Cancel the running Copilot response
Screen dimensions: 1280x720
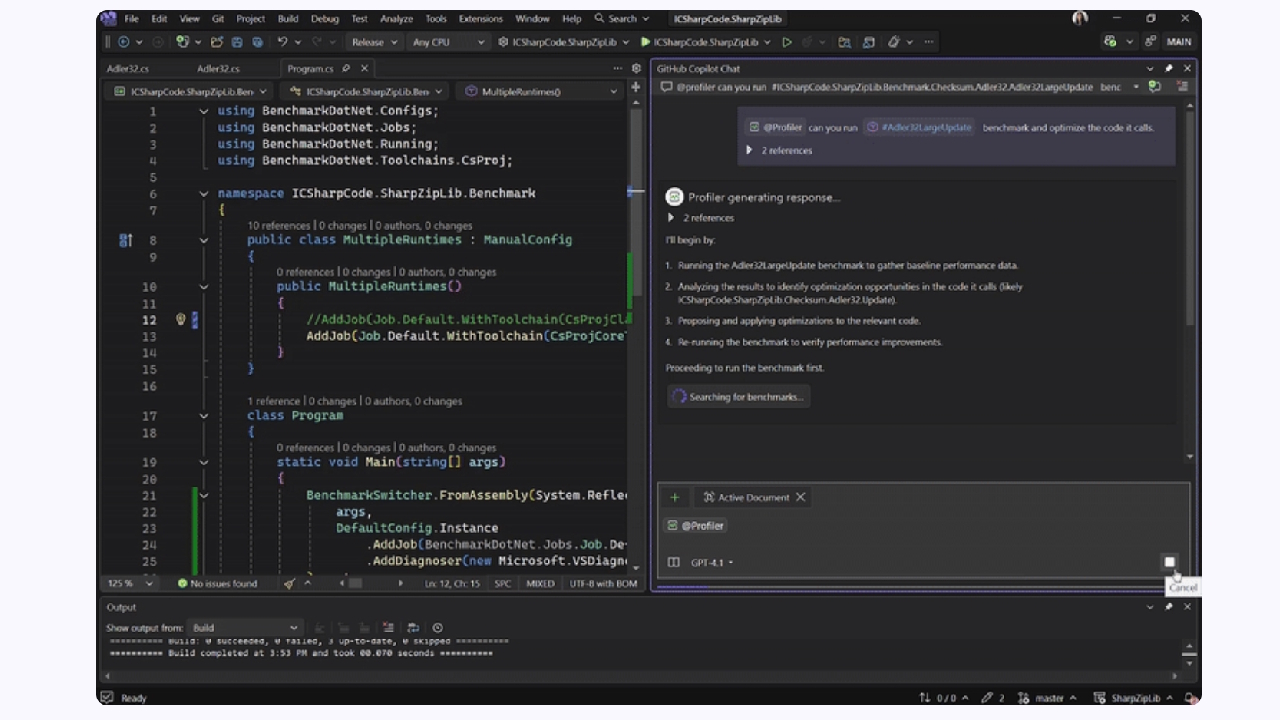pos(1170,562)
